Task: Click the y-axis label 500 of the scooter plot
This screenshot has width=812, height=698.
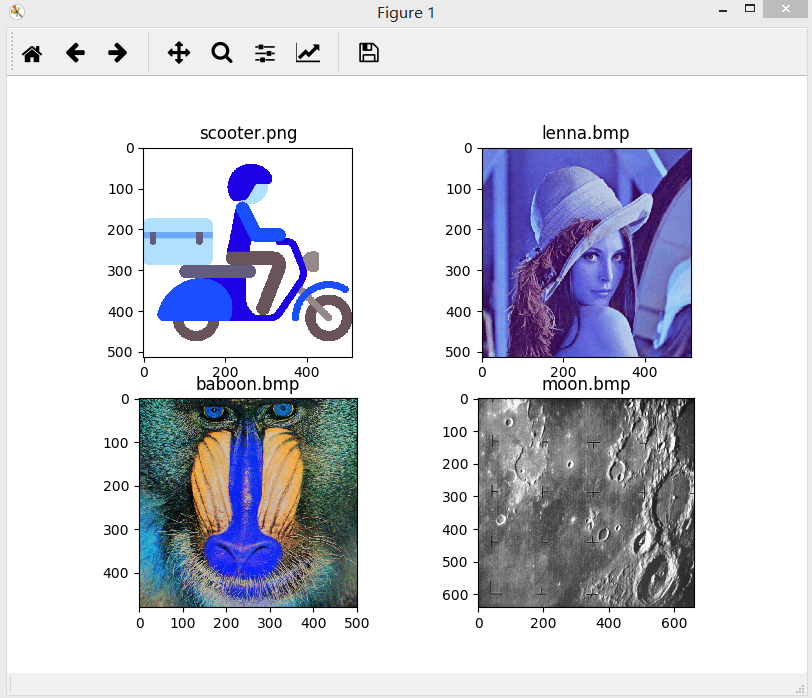Action: (x=120, y=352)
